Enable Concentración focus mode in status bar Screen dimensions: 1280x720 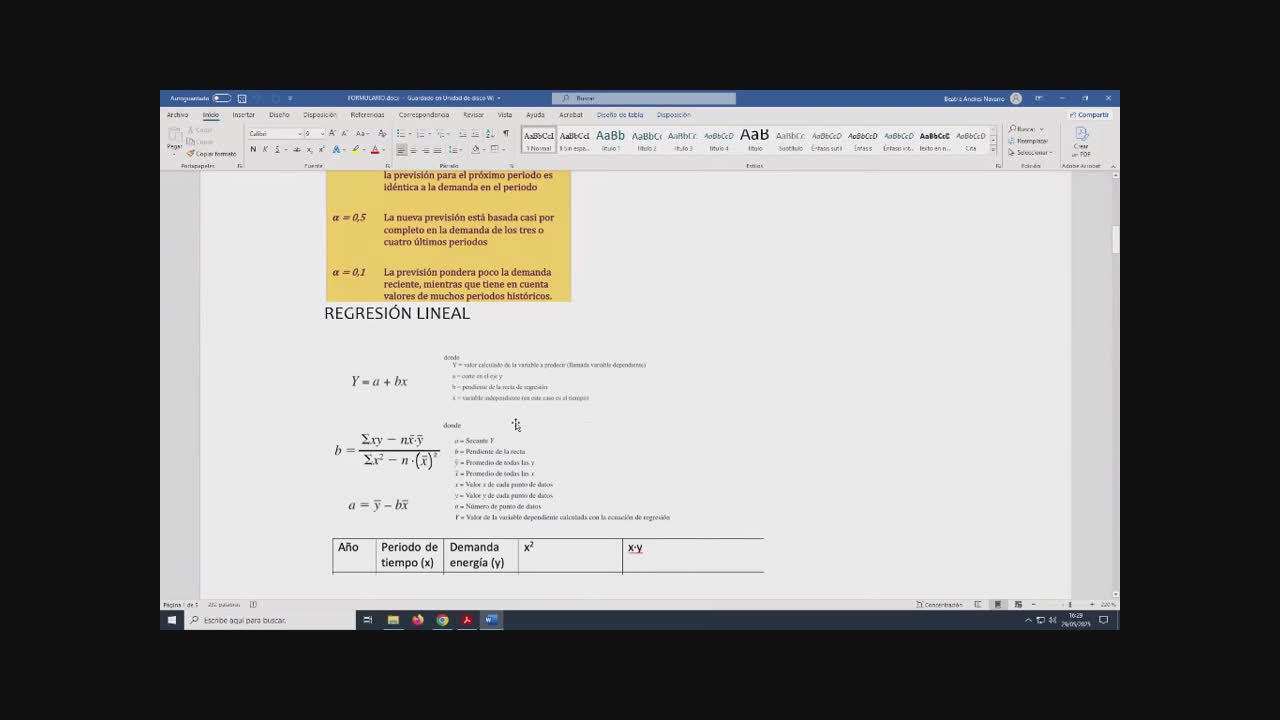pos(939,604)
